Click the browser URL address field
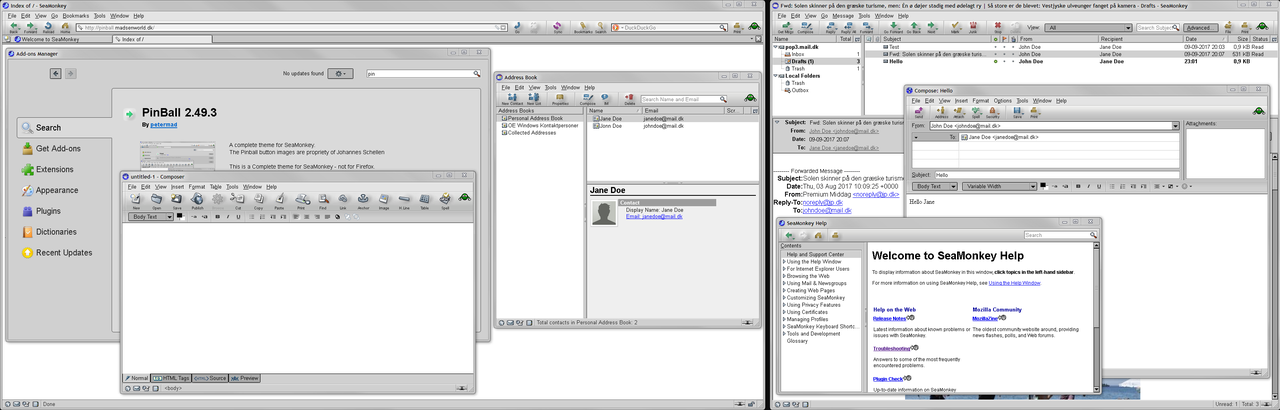Screen dimensions: 1280x410 (290, 28)
